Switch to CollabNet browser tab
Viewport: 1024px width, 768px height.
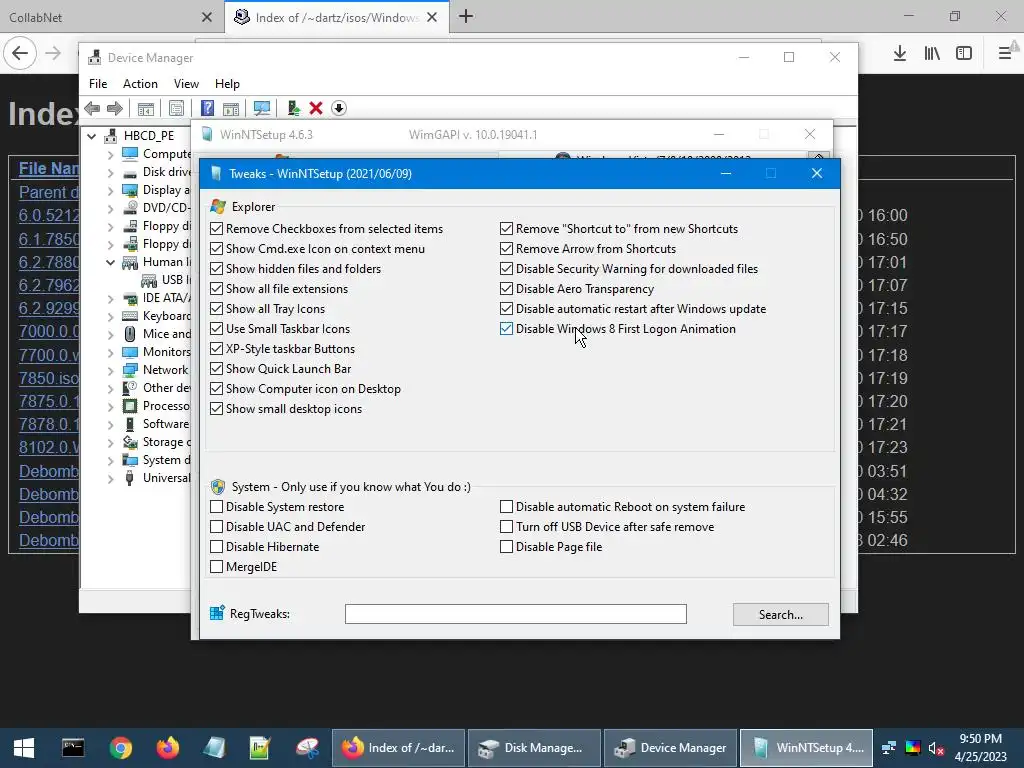tap(110, 17)
